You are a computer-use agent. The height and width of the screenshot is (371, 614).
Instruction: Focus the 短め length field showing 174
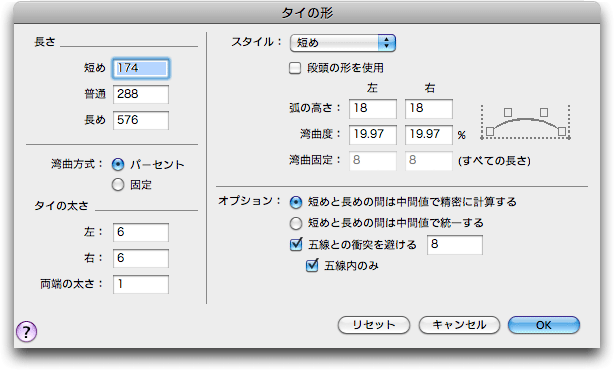(141, 68)
